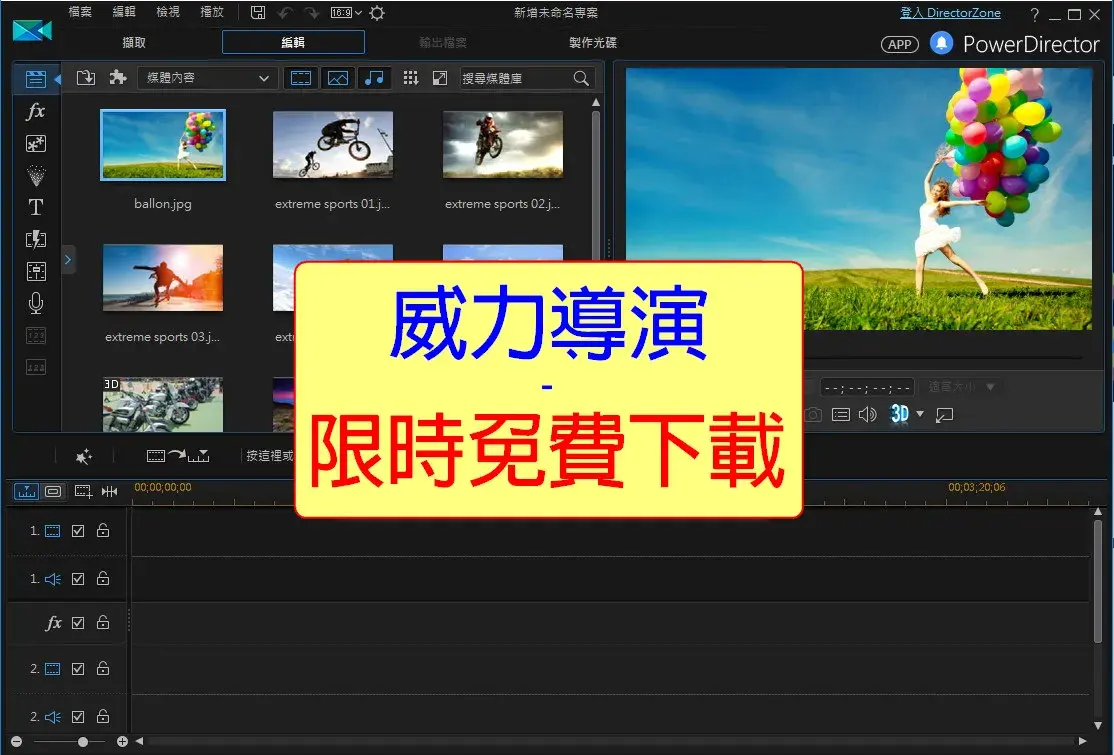Viewport: 1114px width, 755px height.
Task: Click the 登入 DirectorZone link
Action: (950, 13)
